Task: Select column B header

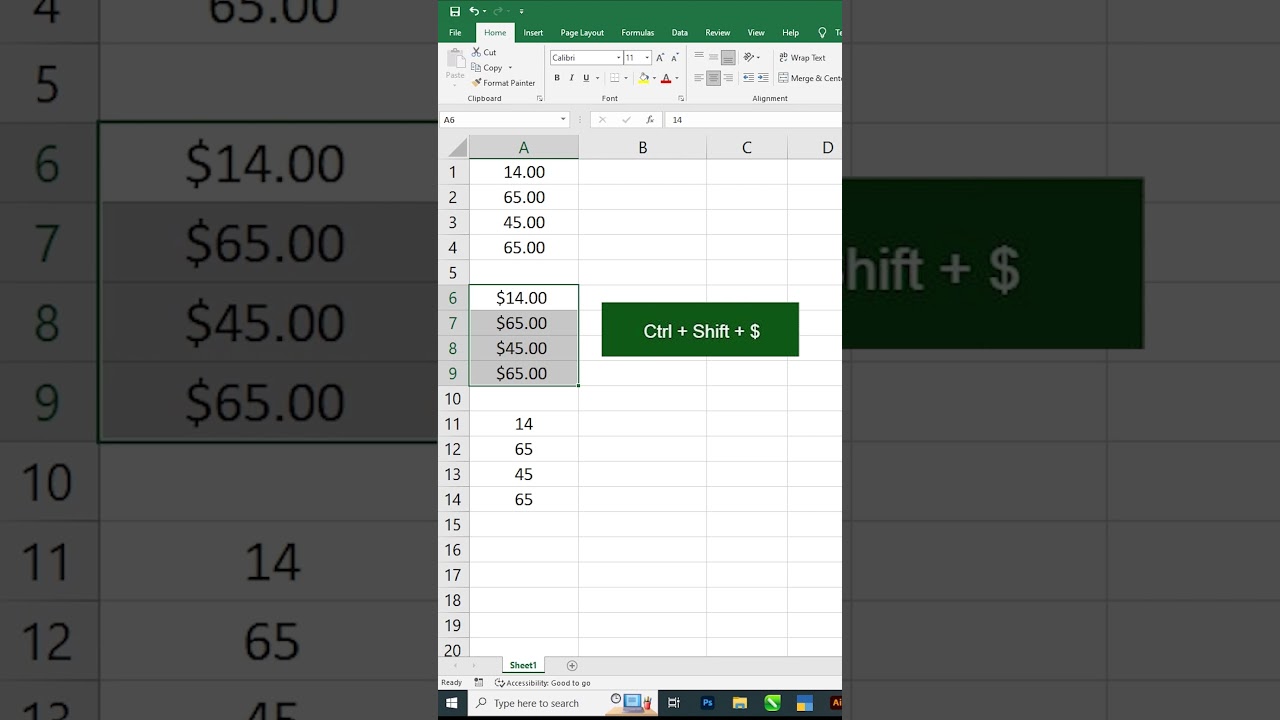Action: [642, 148]
